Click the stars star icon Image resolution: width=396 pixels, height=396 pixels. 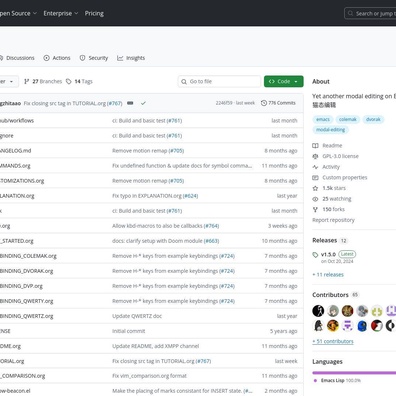click(315, 188)
